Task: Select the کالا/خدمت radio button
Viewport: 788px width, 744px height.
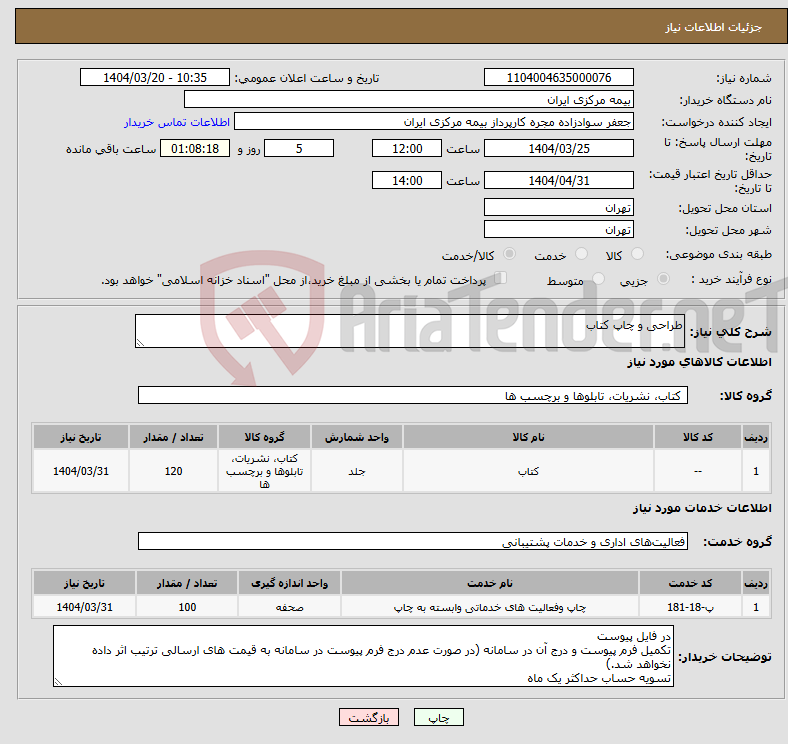Action: [x=510, y=254]
